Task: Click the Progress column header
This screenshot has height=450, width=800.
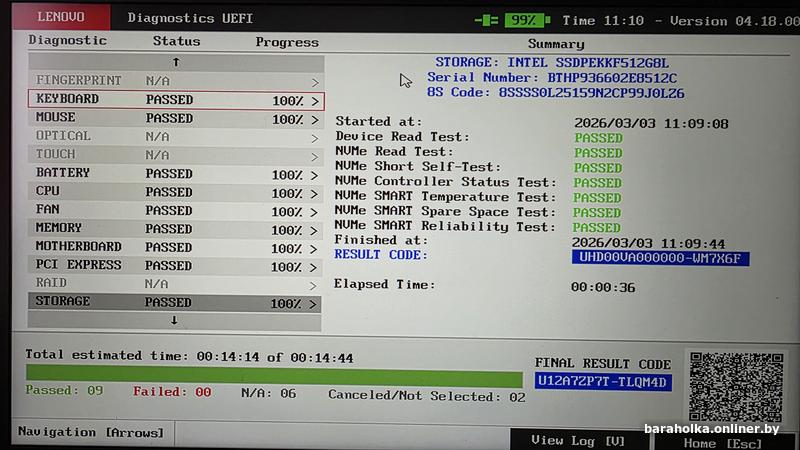Action: 287,42
